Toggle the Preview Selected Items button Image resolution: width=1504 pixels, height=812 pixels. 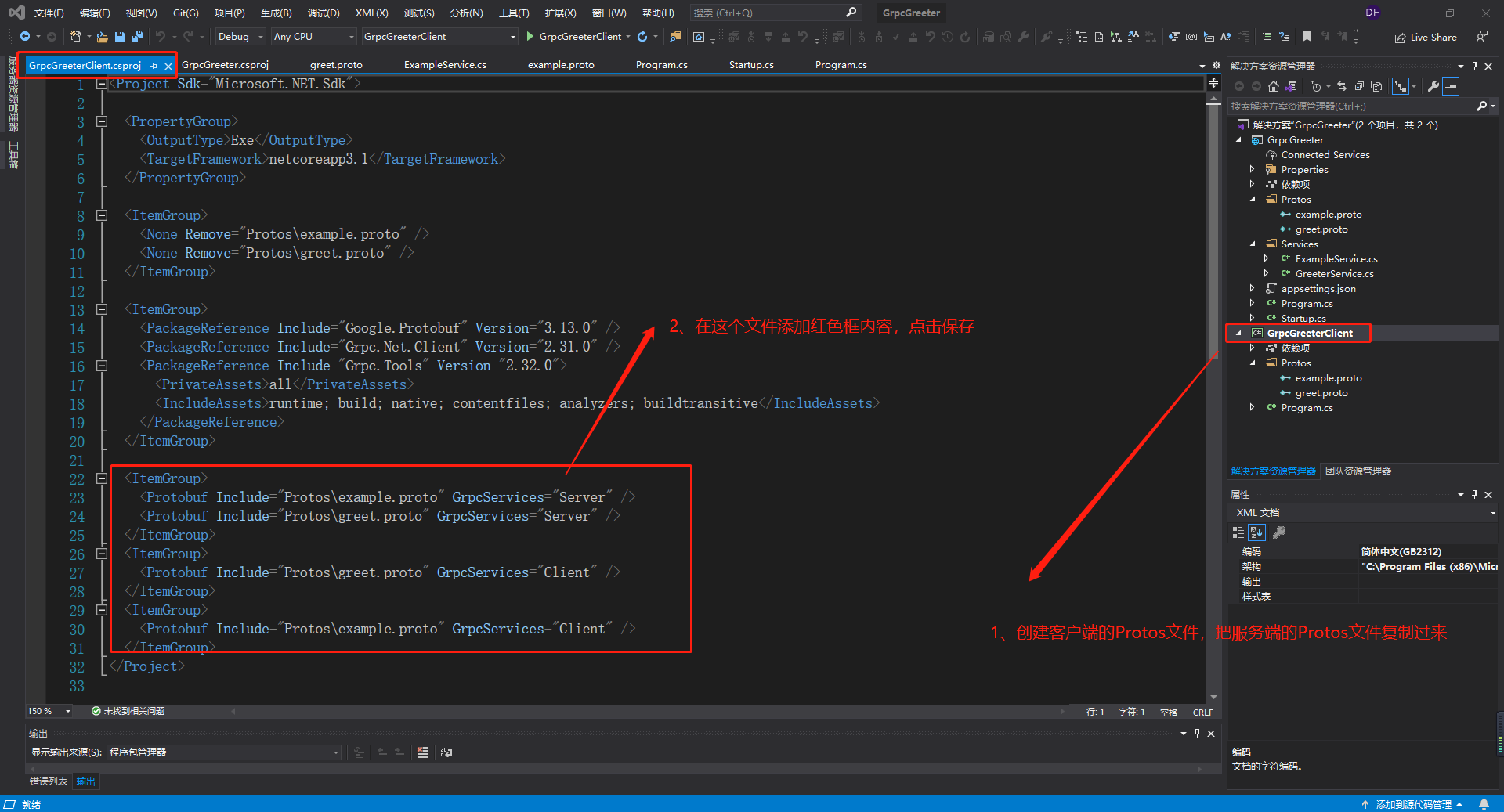click(1451, 86)
